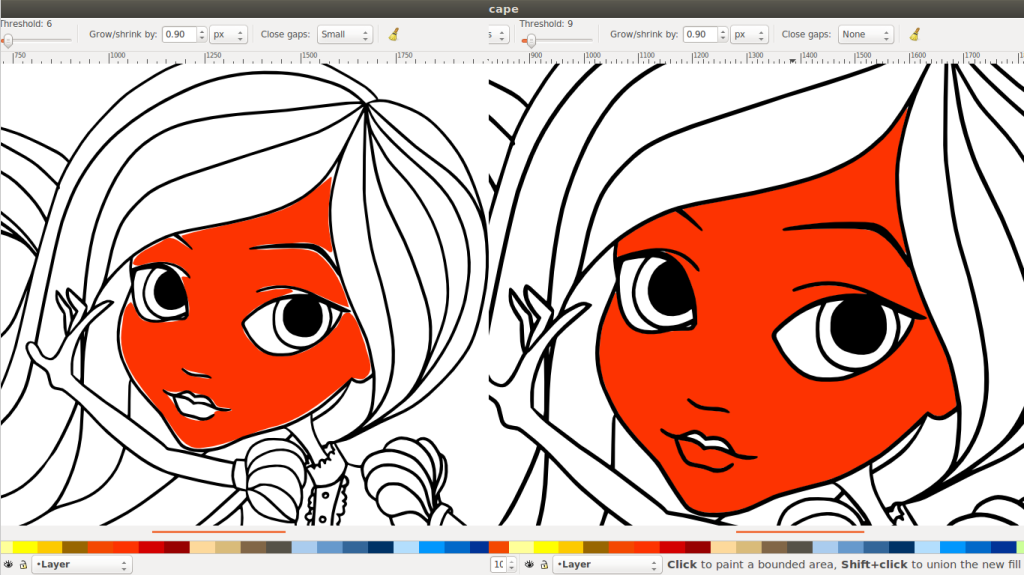Open the Close gaps dropdown set to Small

[345, 35]
